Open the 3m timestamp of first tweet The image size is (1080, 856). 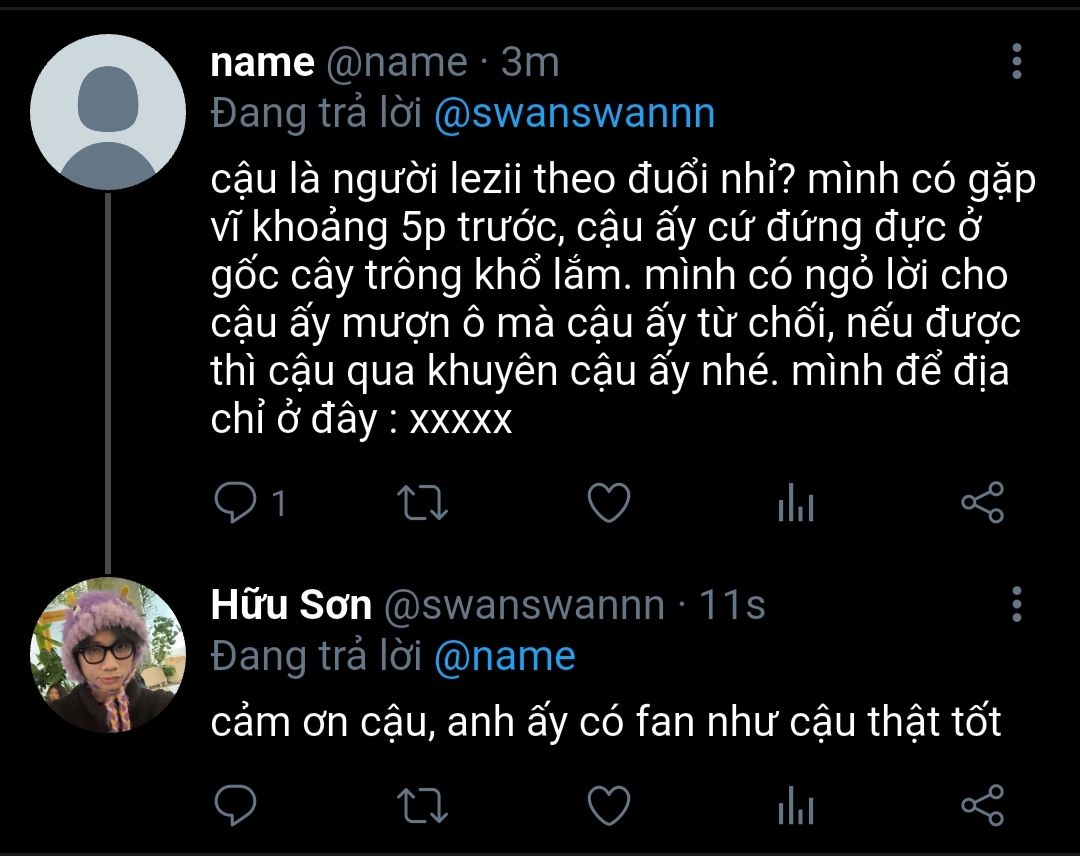click(529, 62)
